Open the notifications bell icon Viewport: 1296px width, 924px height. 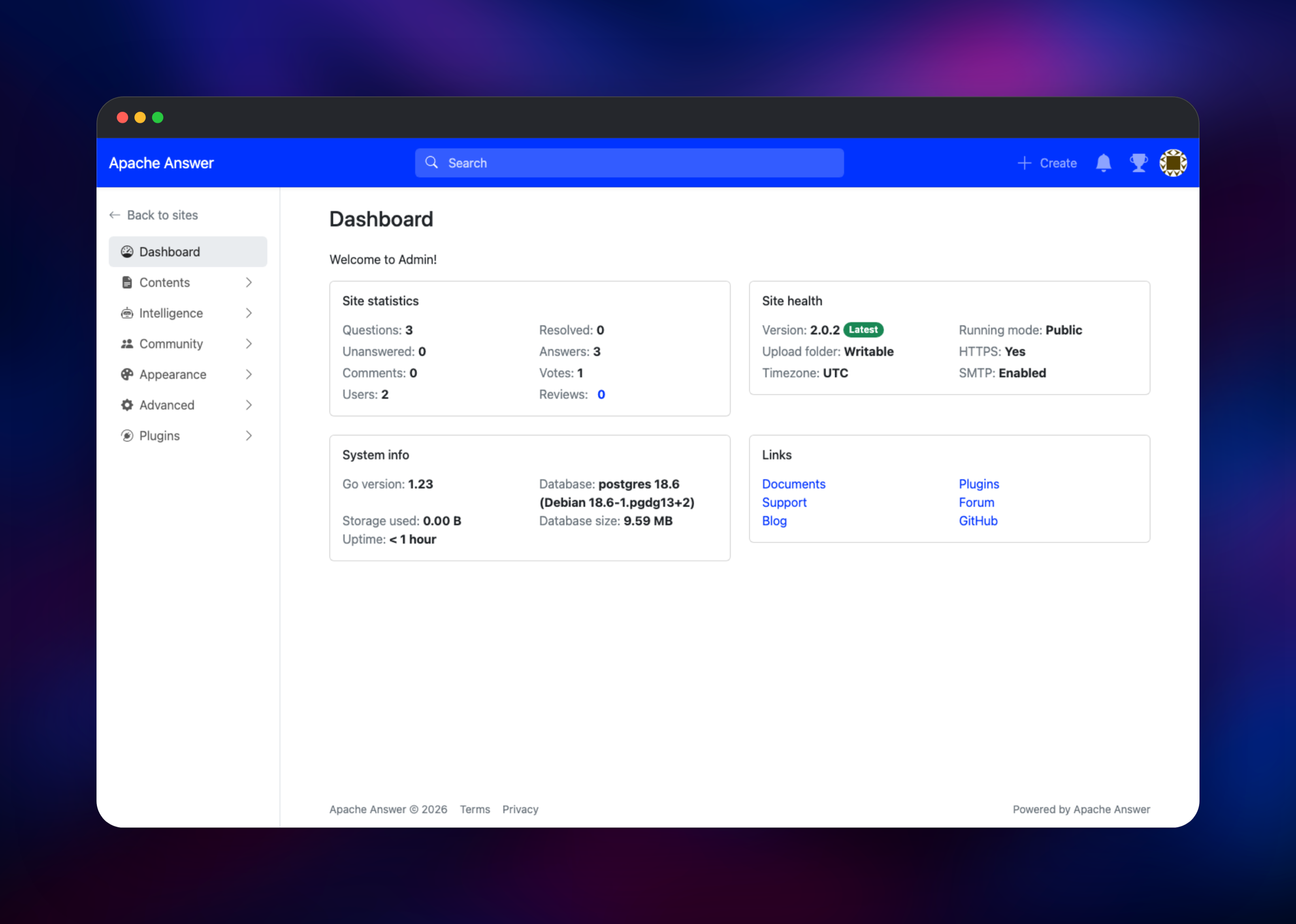1103,163
